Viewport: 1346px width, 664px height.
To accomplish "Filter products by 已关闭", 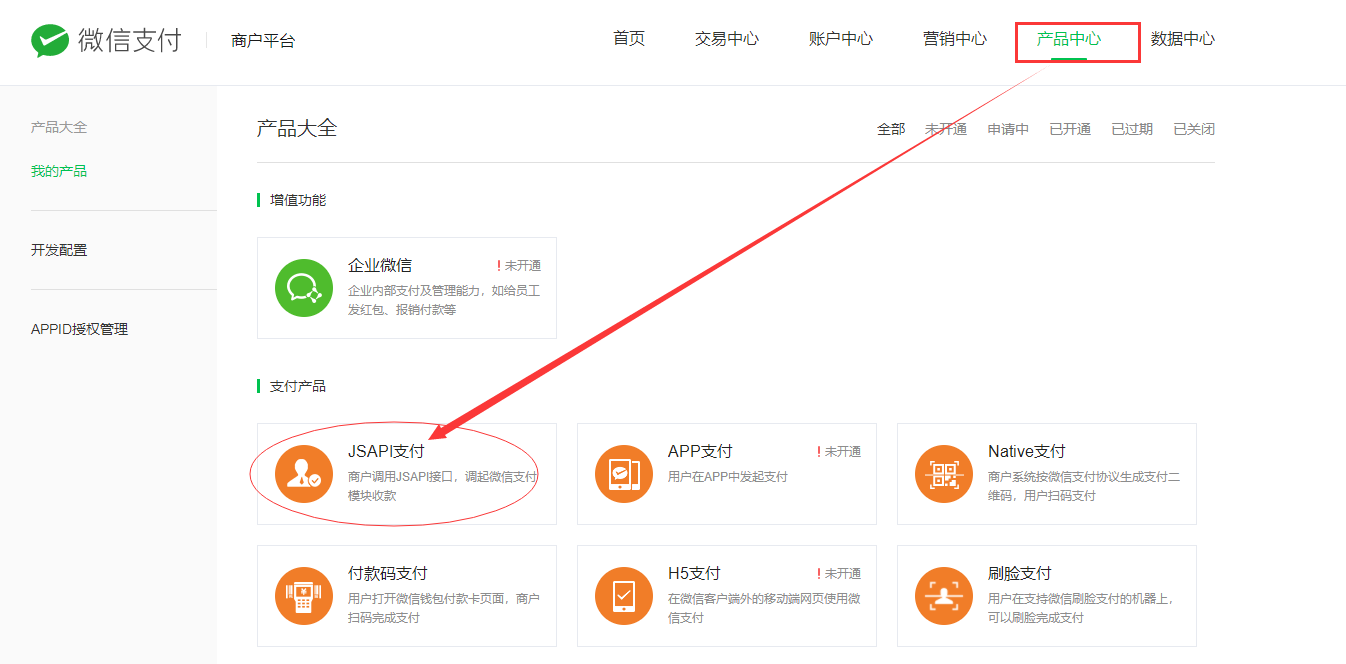I will coord(1194,129).
